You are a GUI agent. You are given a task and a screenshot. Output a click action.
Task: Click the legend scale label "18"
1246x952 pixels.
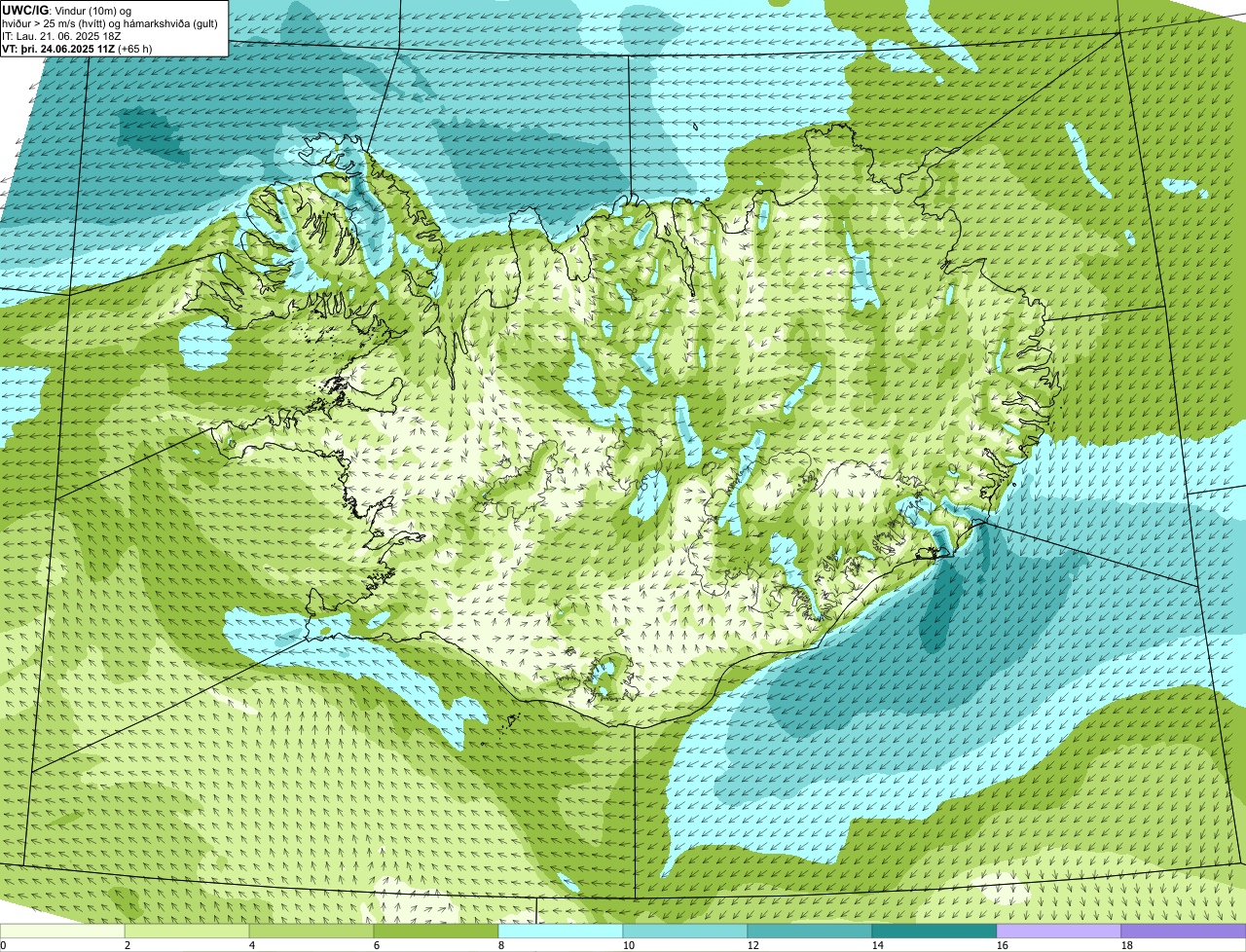pyautogui.click(x=1127, y=945)
